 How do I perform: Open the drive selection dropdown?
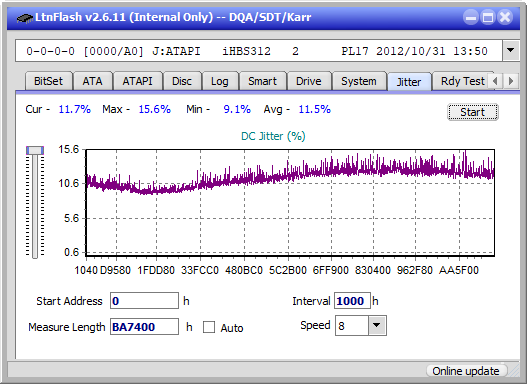point(511,51)
